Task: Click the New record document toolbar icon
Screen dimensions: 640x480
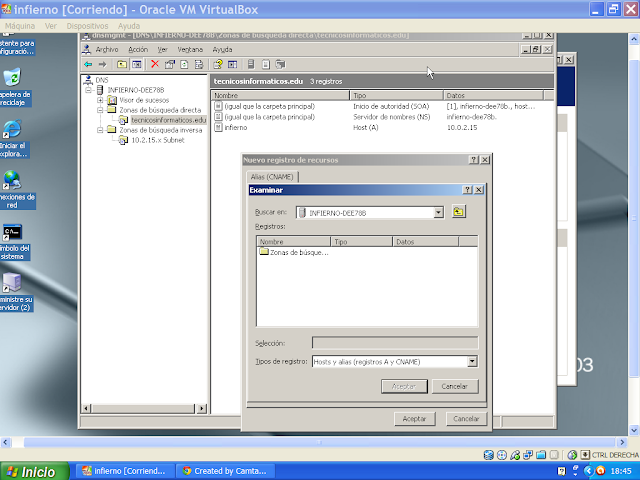Action: coord(266,64)
